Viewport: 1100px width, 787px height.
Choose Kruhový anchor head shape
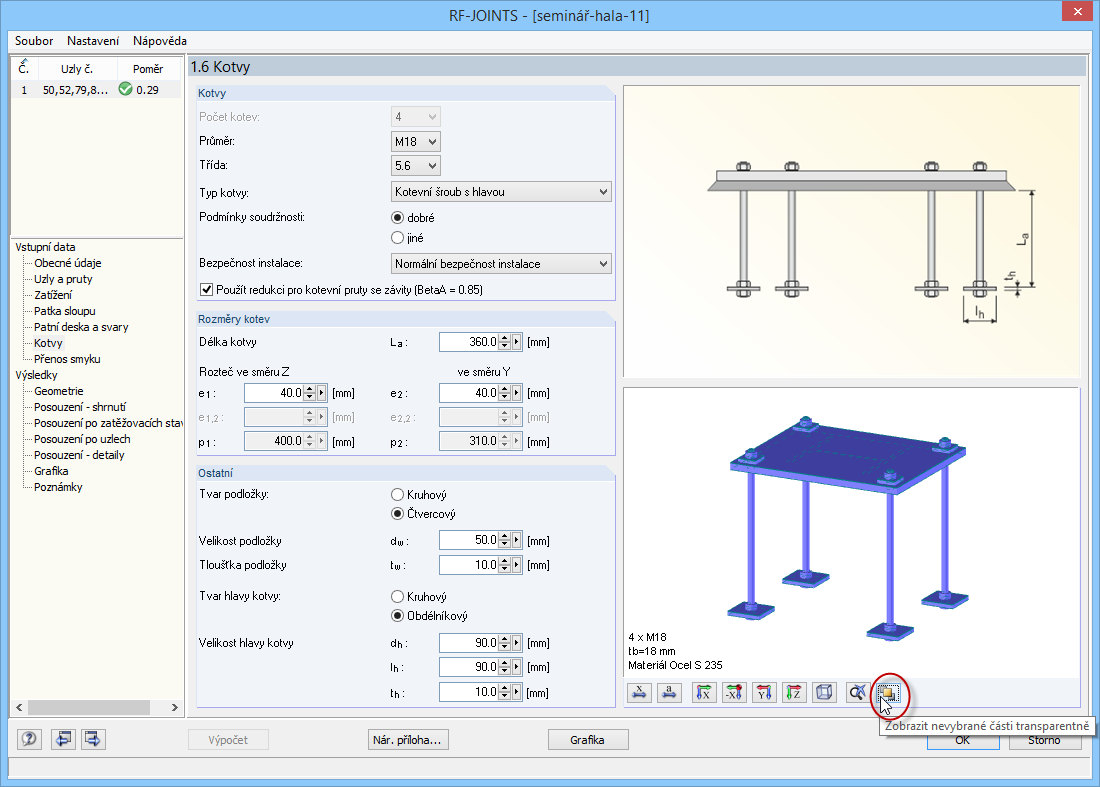click(x=398, y=597)
